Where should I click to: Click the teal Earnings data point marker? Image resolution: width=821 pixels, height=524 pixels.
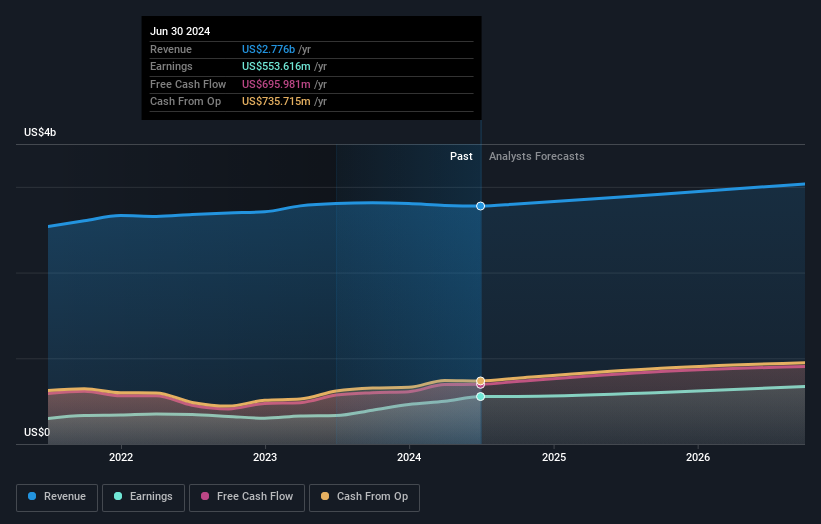[x=480, y=397]
